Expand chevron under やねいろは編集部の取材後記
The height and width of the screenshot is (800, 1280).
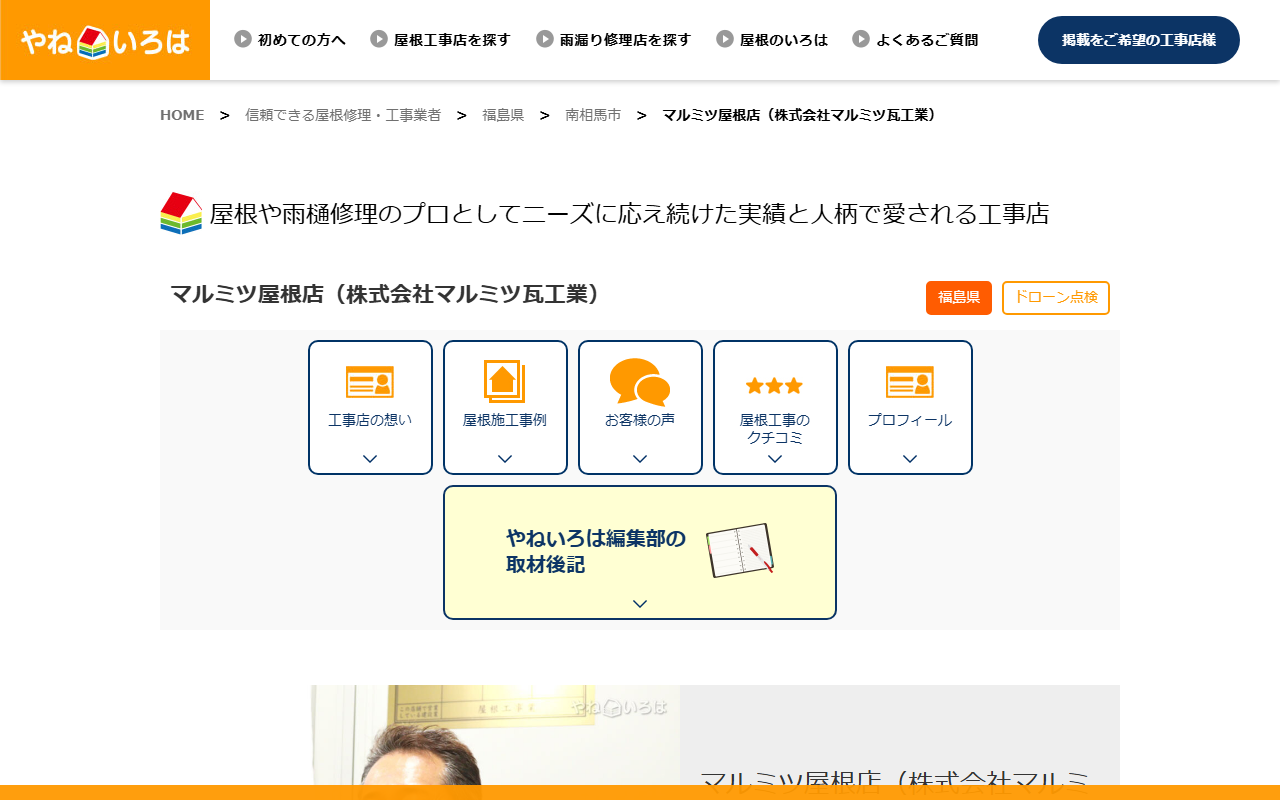coord(640,604)
